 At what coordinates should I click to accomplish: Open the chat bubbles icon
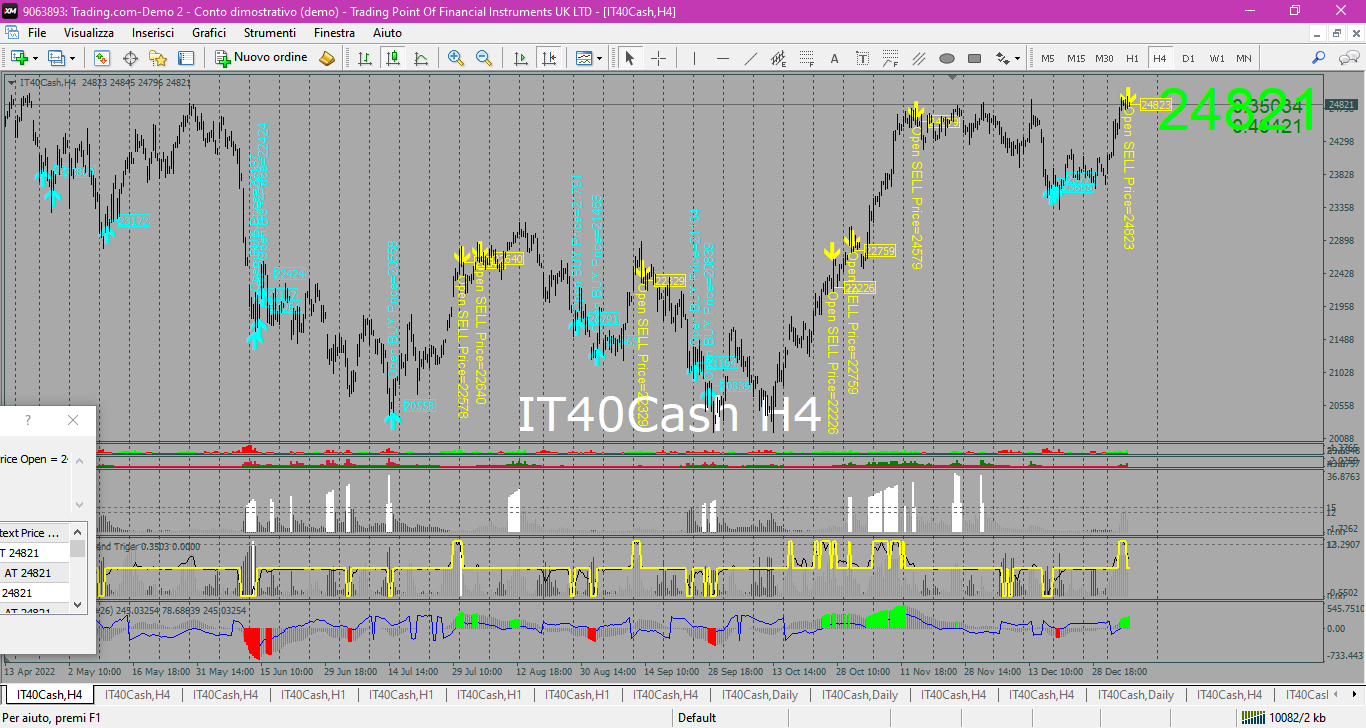[x=1347, y=58]
